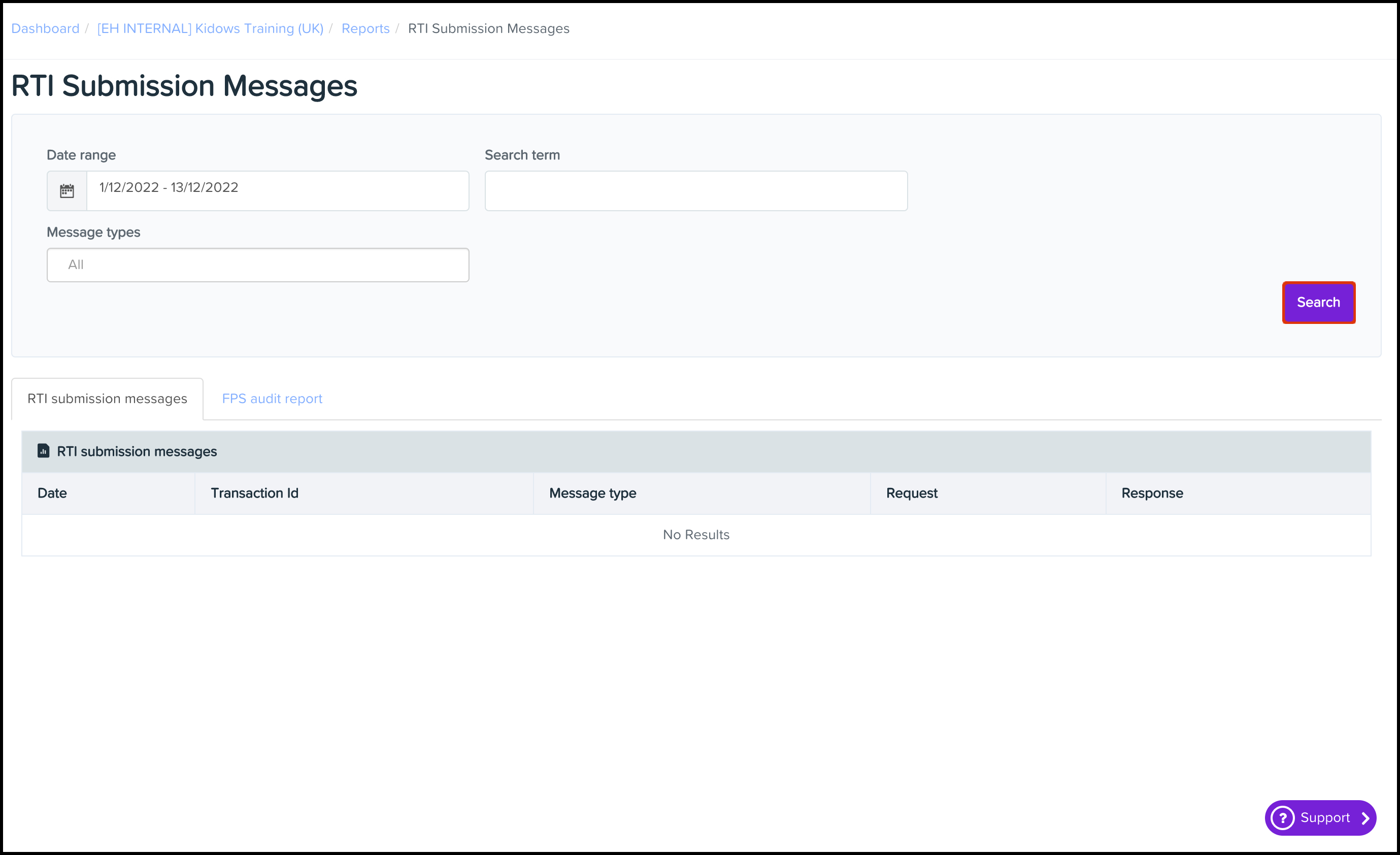This screenshot has height=855, width=1400.
Task: Switch to the FPS audit report tab
Action: pyautogui.click(x=272, y=399)
